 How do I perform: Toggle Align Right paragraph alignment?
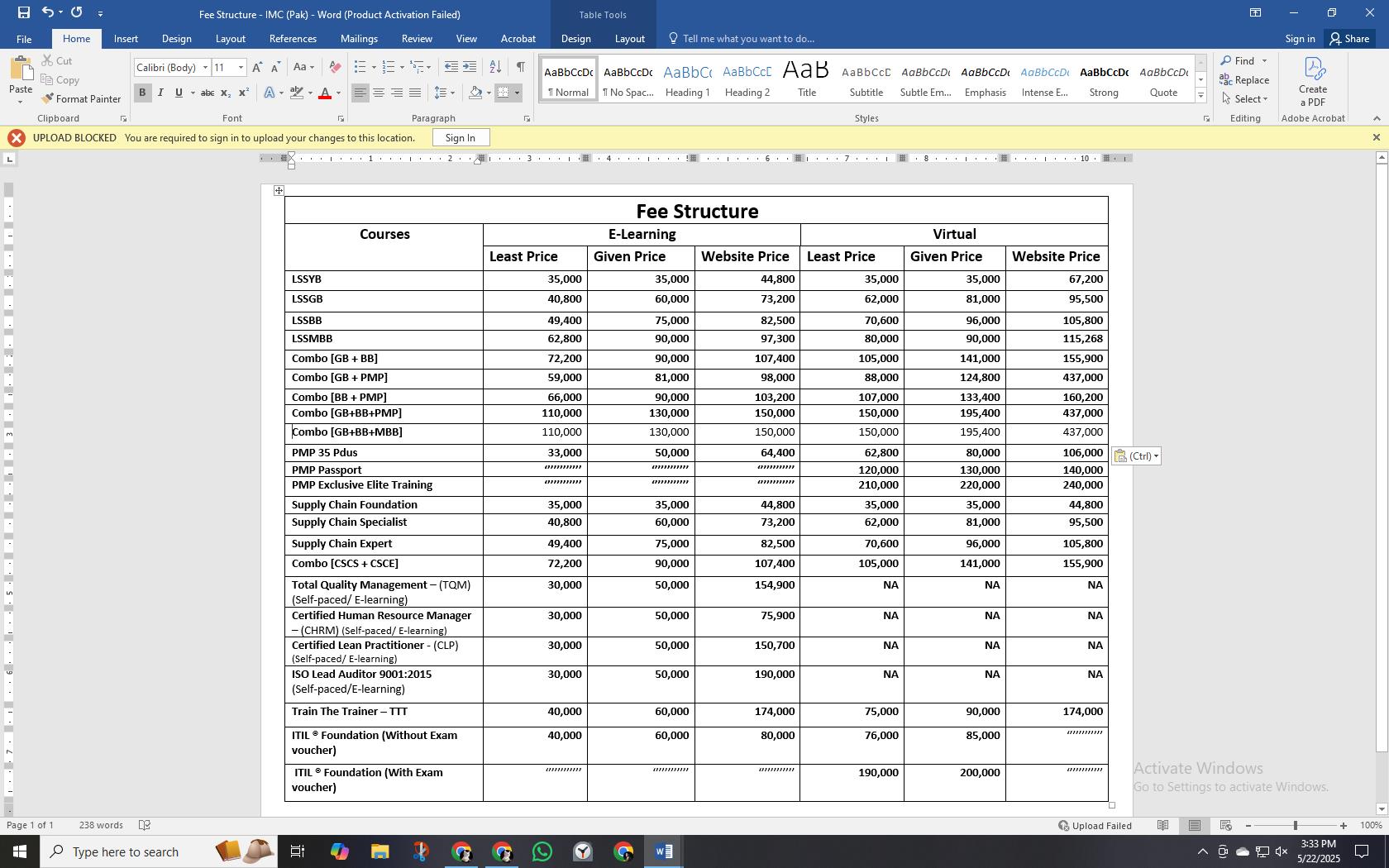coord(397,93)
